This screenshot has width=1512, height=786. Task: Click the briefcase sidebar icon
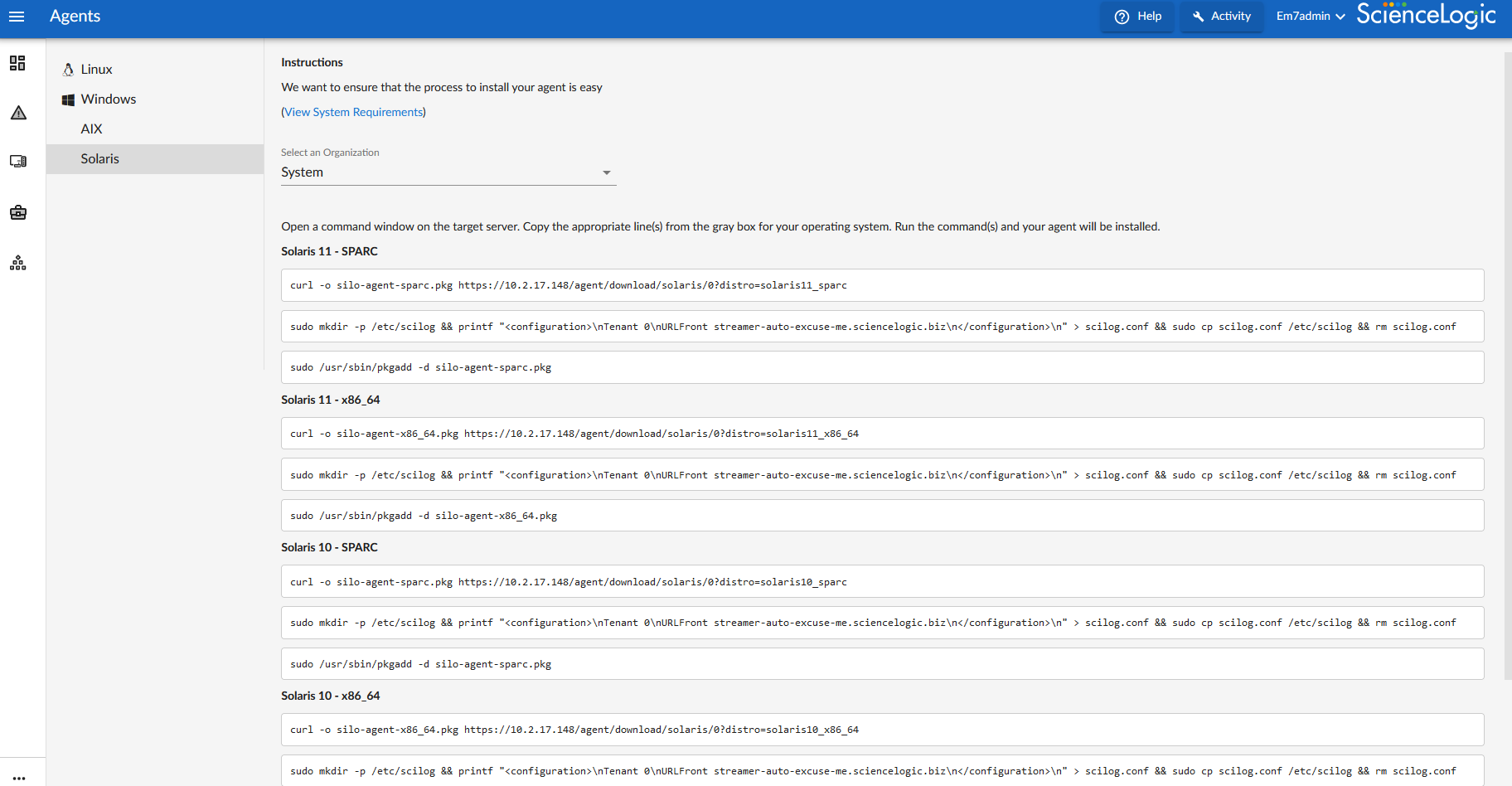18,213
